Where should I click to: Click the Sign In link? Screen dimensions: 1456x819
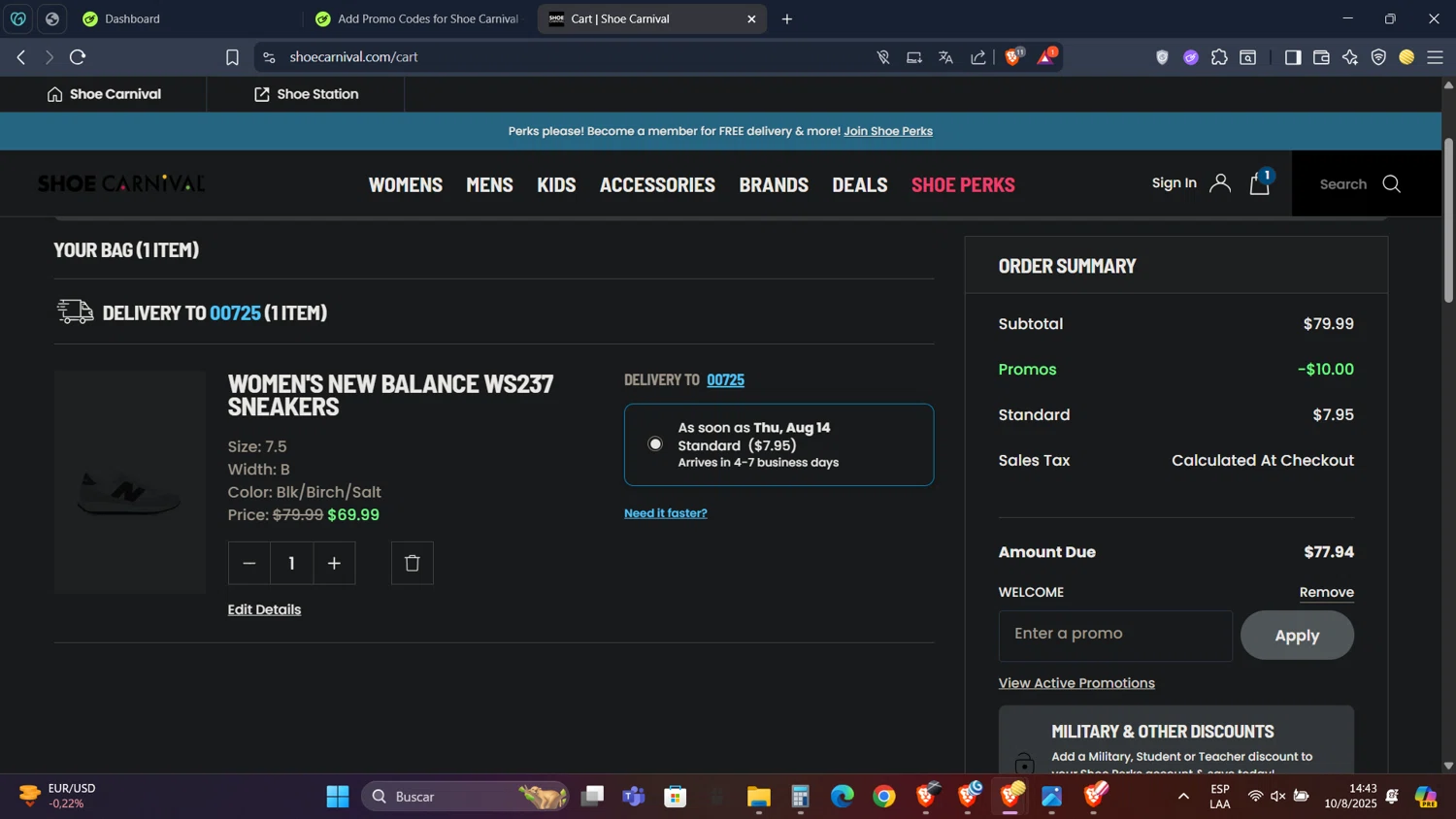point(1174,182)
